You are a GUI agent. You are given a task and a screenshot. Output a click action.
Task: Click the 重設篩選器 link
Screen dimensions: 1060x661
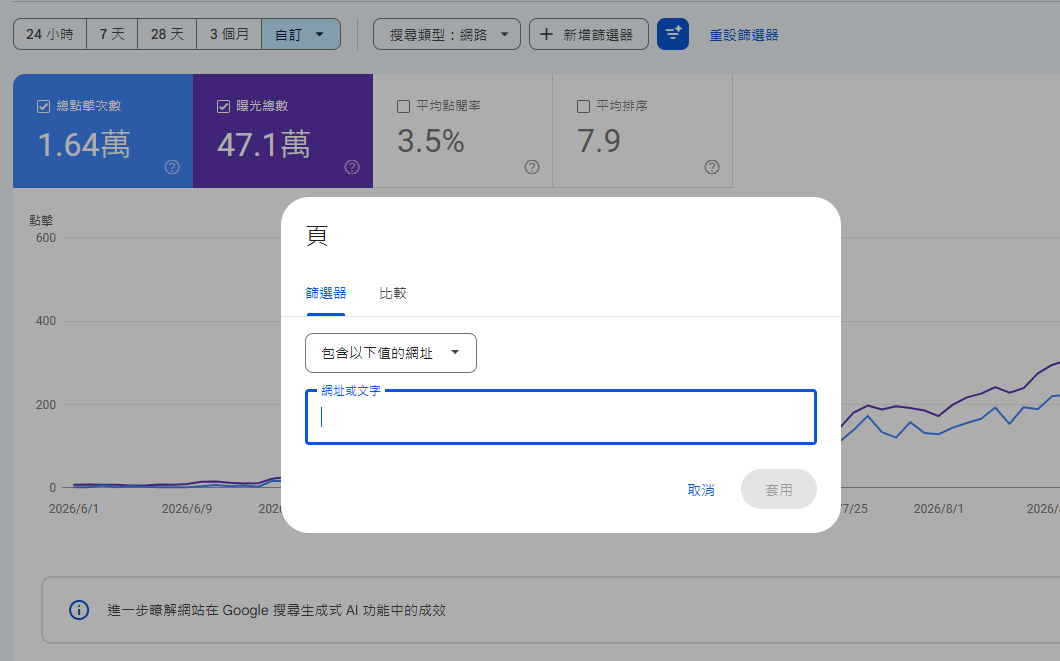tap(744, 35)
